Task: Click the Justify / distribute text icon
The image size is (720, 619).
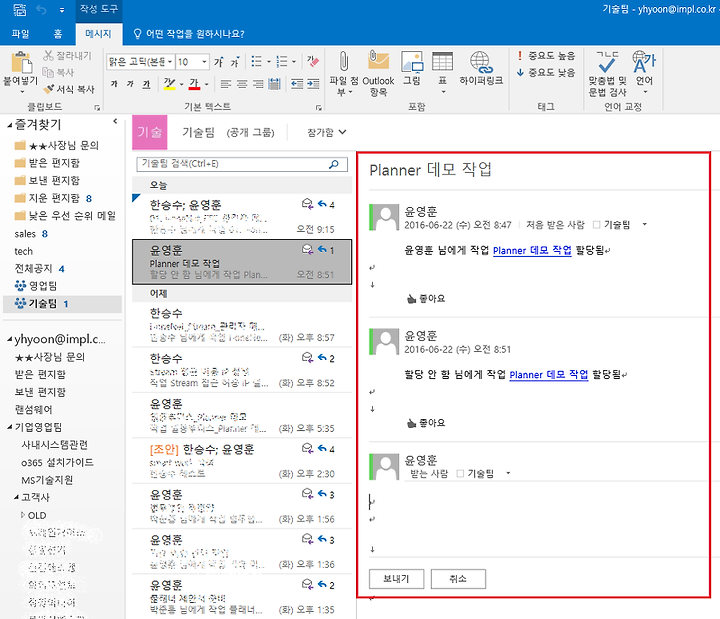Action: pos(275,84)
